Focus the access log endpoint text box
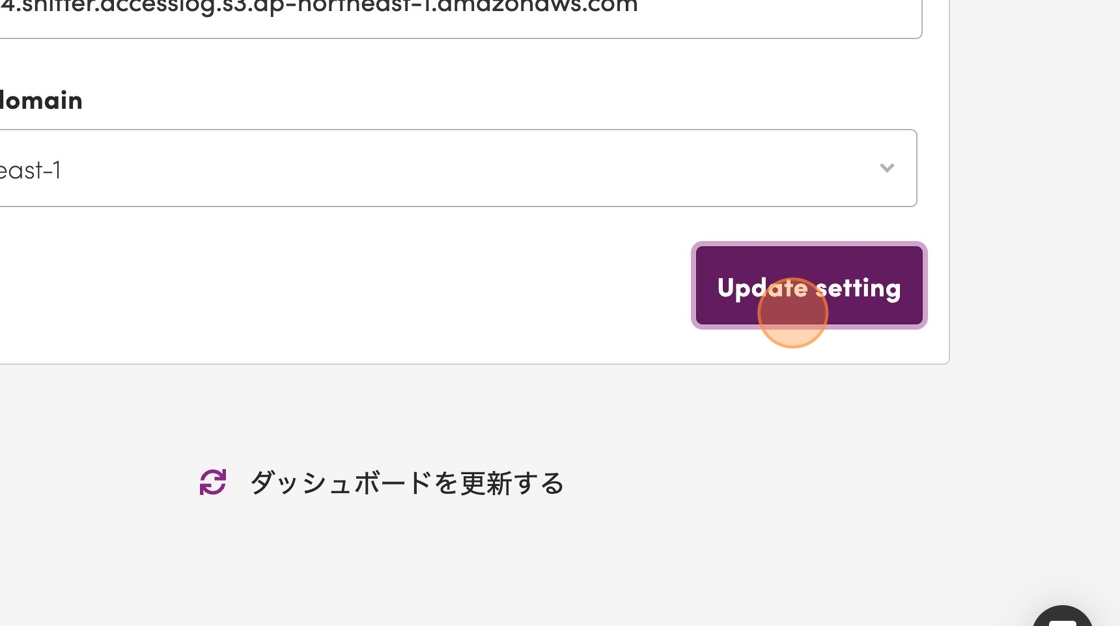 pyautogui.click(x=461, y=14)
